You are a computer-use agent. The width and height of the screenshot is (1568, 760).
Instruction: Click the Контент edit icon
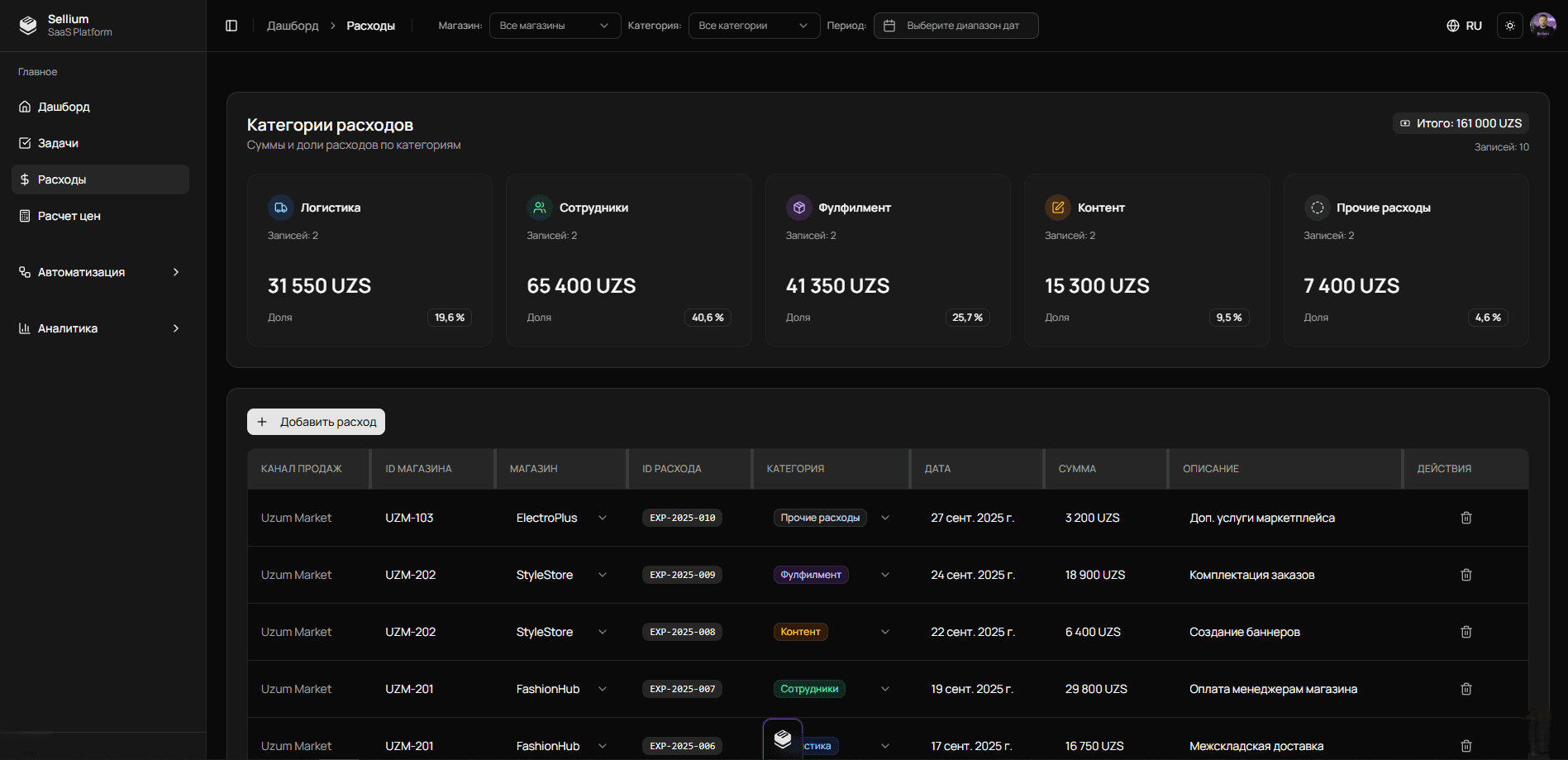pyautogui.click(x=1057, y=208)
